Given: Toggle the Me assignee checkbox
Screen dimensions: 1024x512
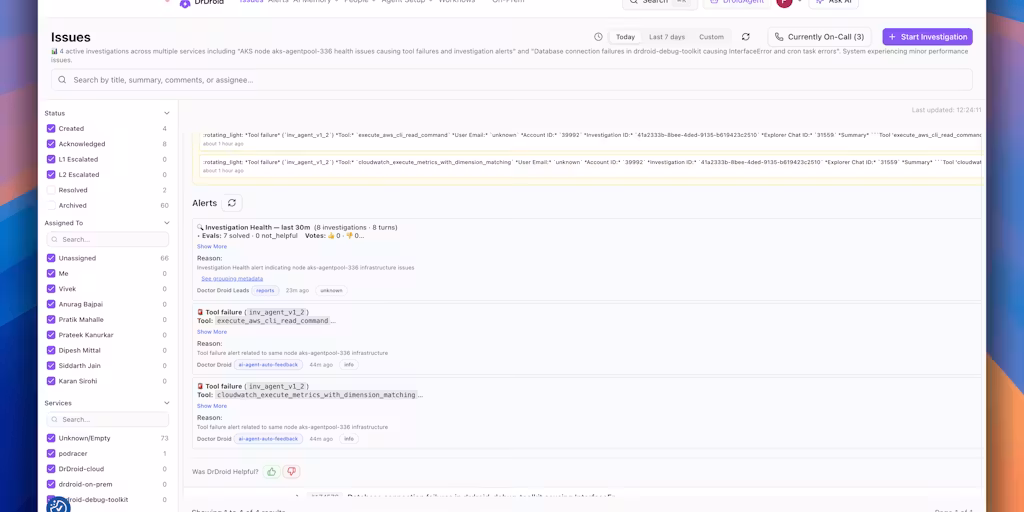Looking at the screenshot, I should [51, 274].
